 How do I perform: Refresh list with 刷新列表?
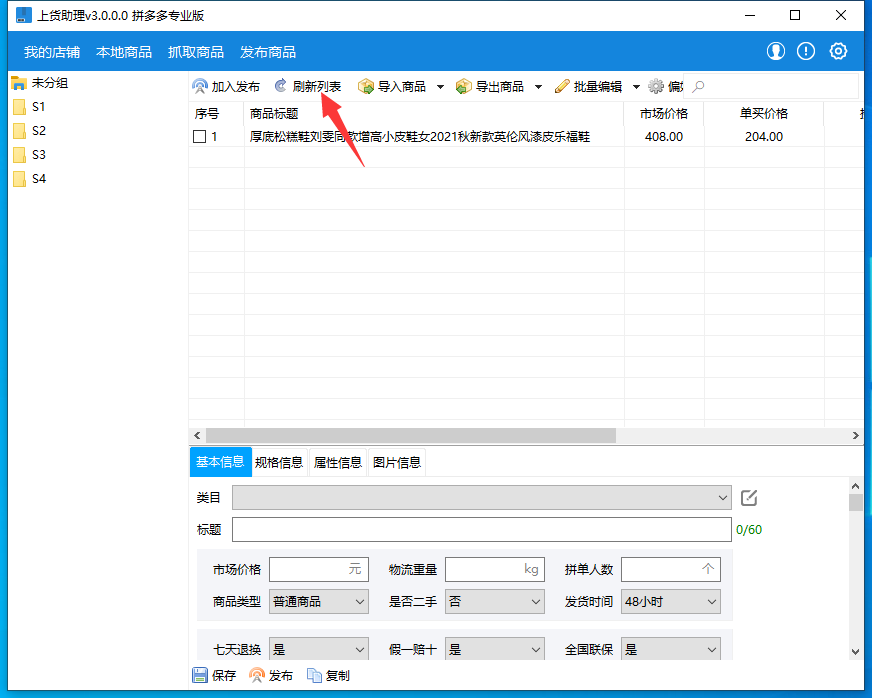(308, 86)
